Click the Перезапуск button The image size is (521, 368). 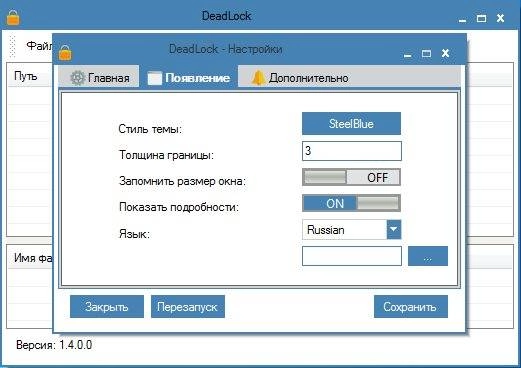pos(188,306)
